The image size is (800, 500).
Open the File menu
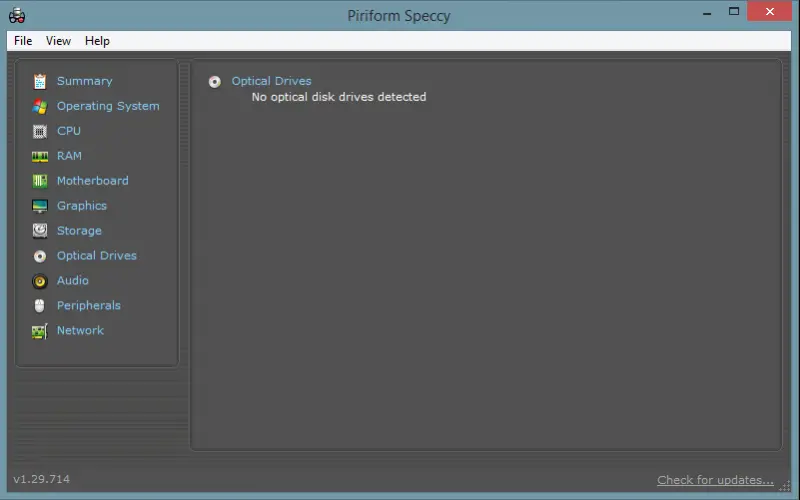(23, 41)
